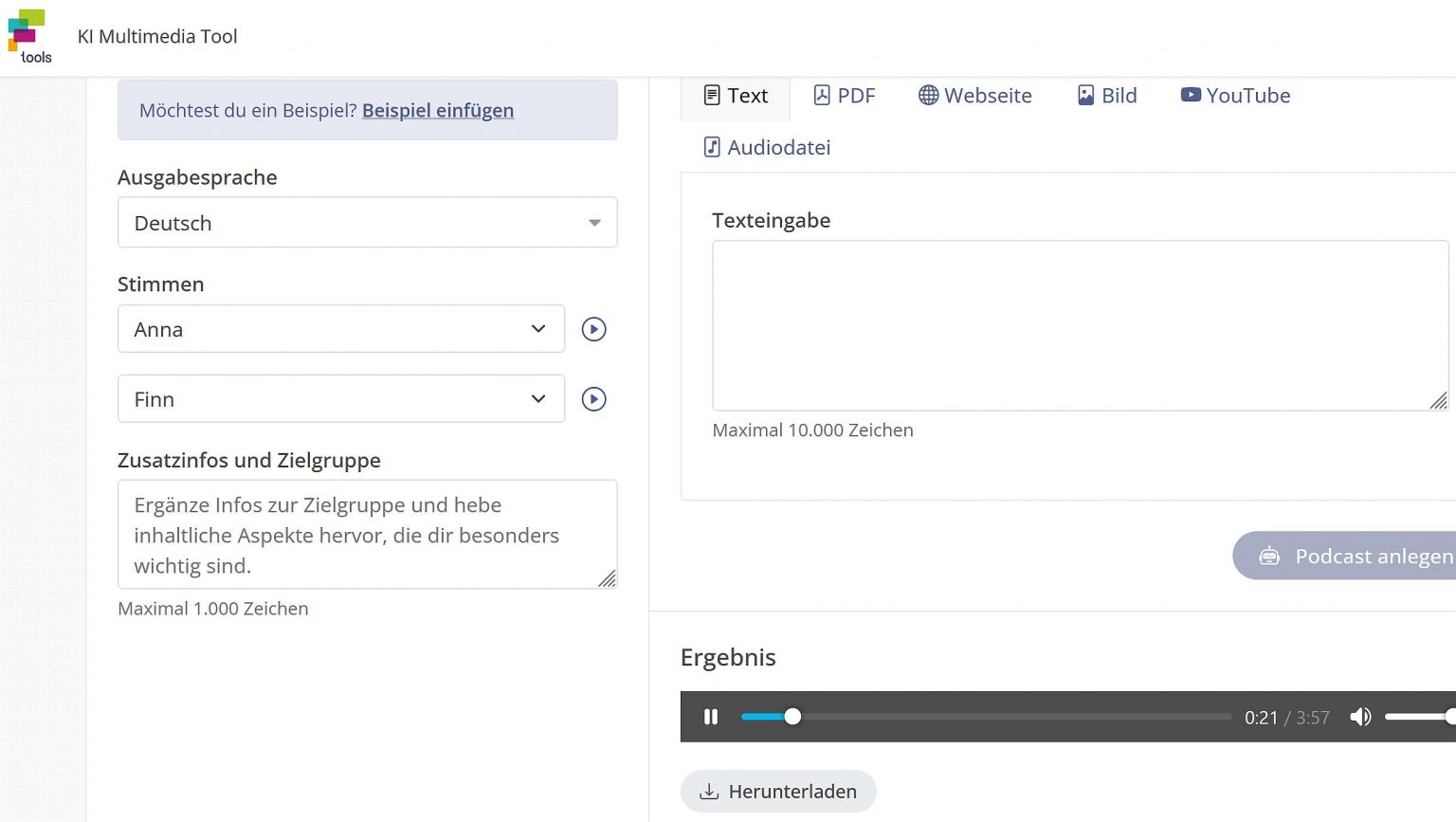Click the tools logo in header
Screen dimensions: 1456x822
[x=28, y=36]
